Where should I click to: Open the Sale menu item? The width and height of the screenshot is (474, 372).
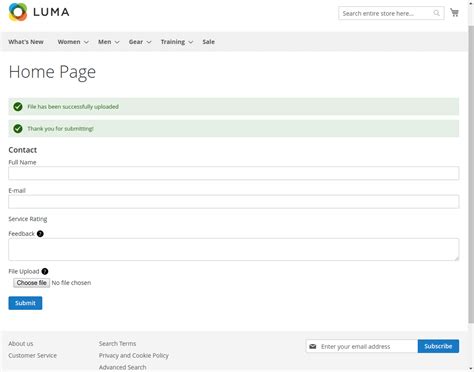pyautogui.click(x=209, y=42)
